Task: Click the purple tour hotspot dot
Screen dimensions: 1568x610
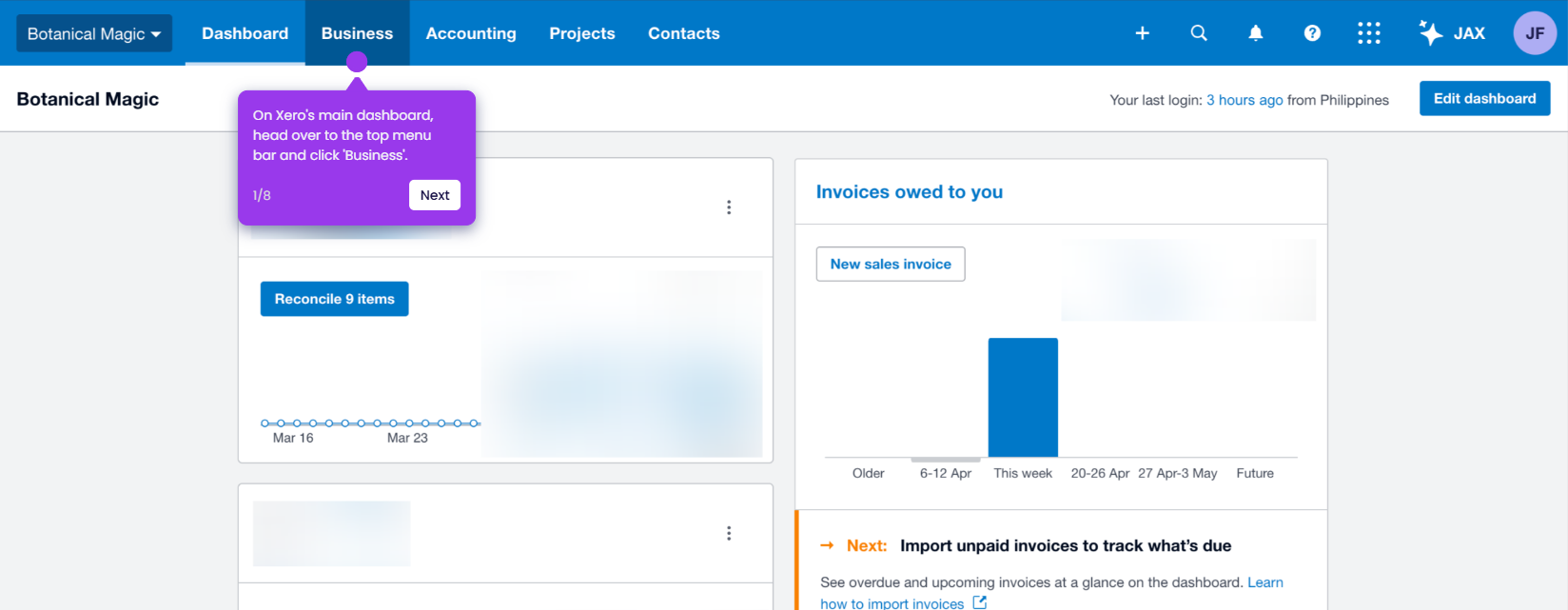Action: pyautogui.click(x=357, y=62)
